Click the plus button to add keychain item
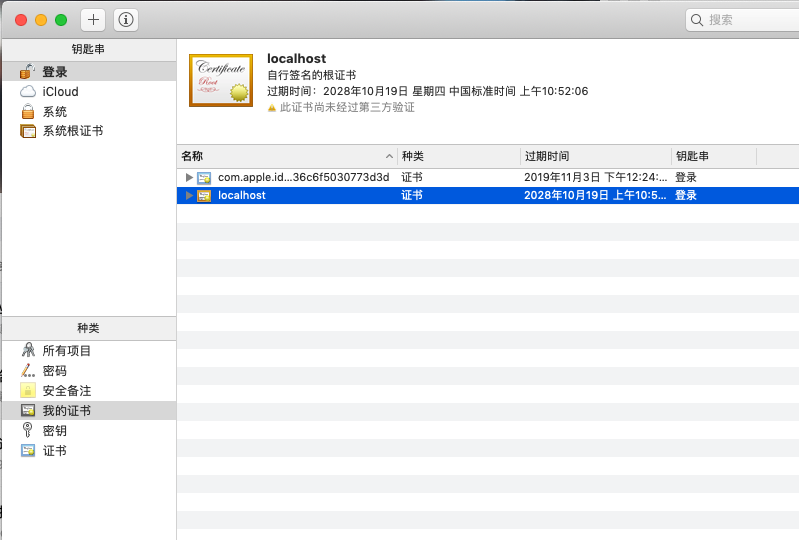This screenshot has width=799, height=540. (x=93, y=20)
